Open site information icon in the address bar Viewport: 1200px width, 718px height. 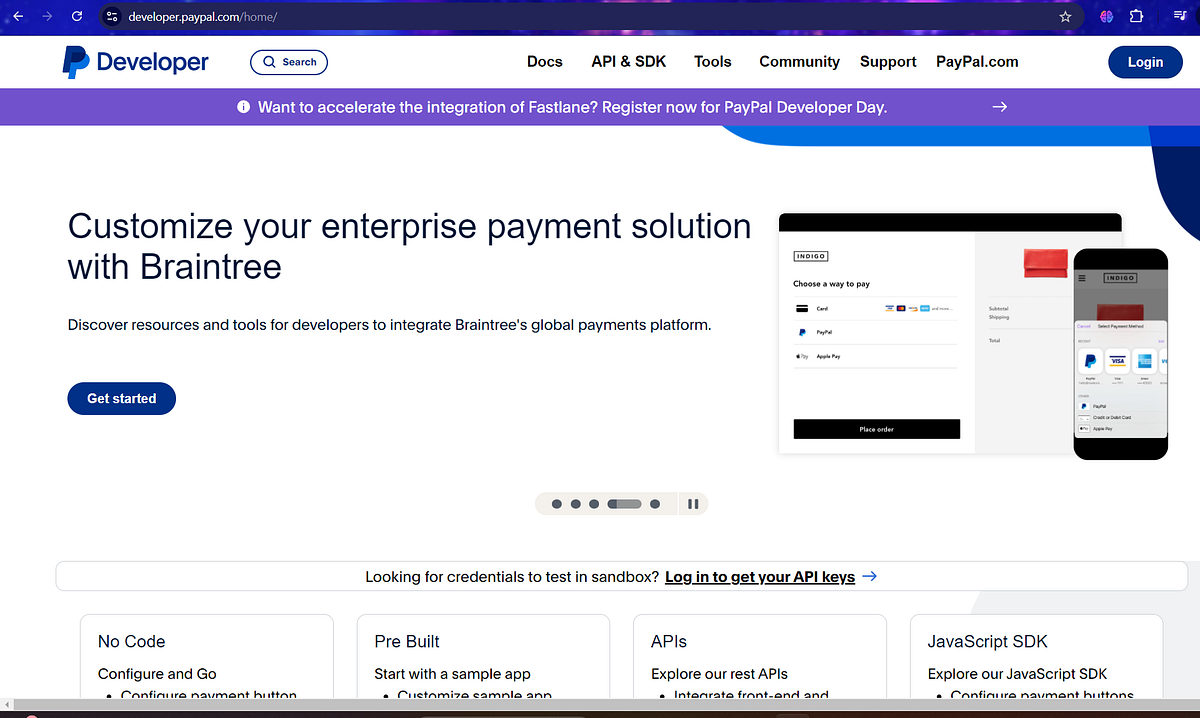pos(111,16)
